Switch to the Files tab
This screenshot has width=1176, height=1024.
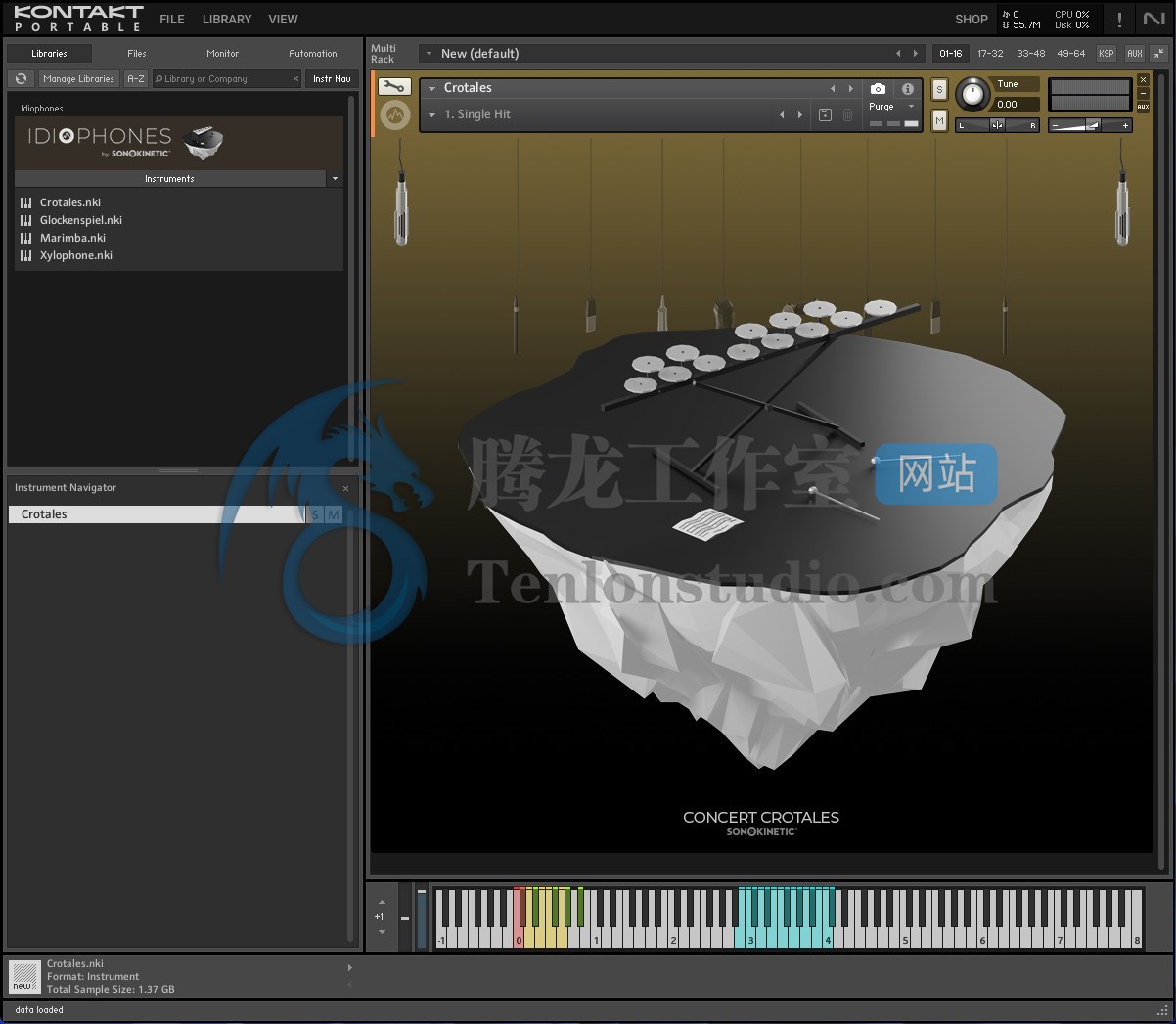pos(137,54)
